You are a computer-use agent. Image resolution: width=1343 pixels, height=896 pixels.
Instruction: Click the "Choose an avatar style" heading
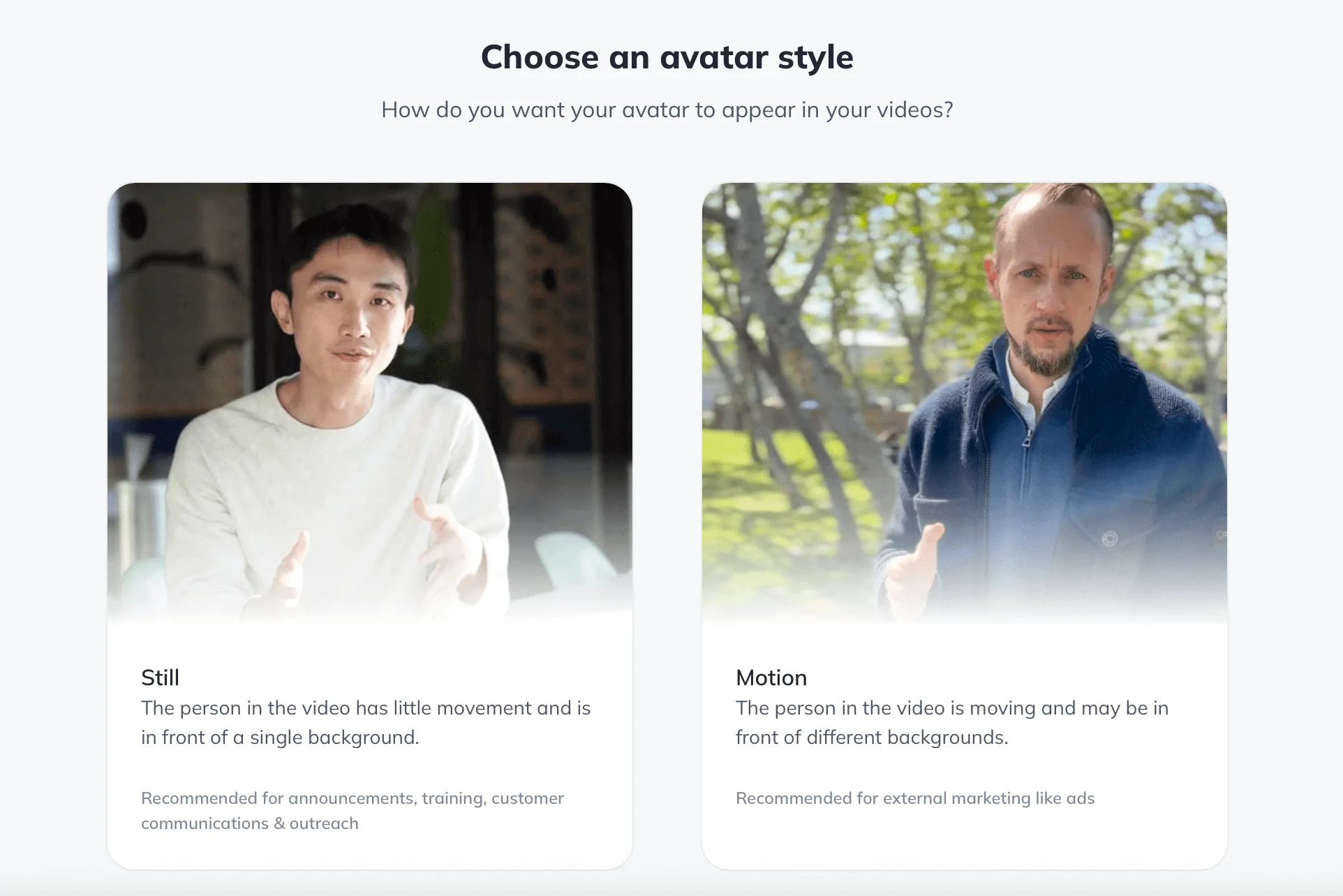[667, 57]
